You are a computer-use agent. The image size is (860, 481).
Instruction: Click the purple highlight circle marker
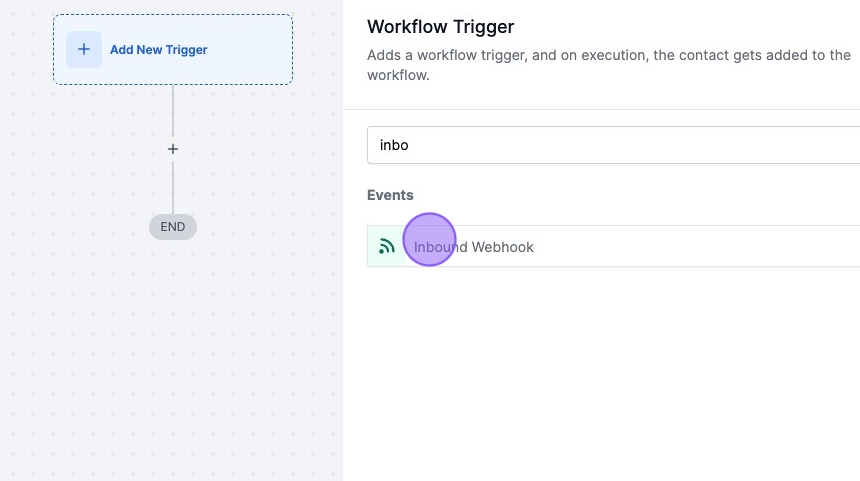point(429,240)
